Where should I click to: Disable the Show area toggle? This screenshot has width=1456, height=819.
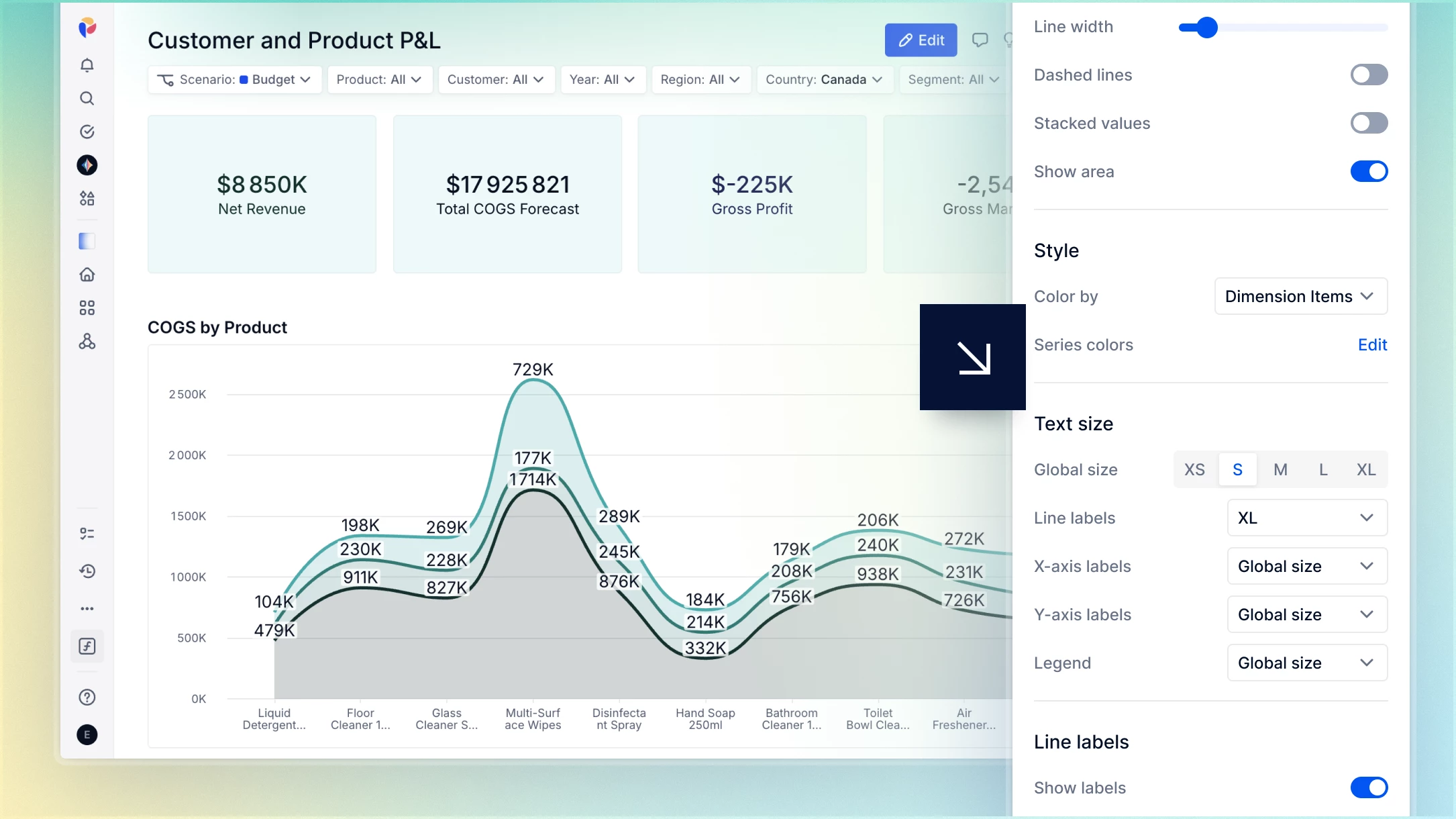pos(1369,171)
